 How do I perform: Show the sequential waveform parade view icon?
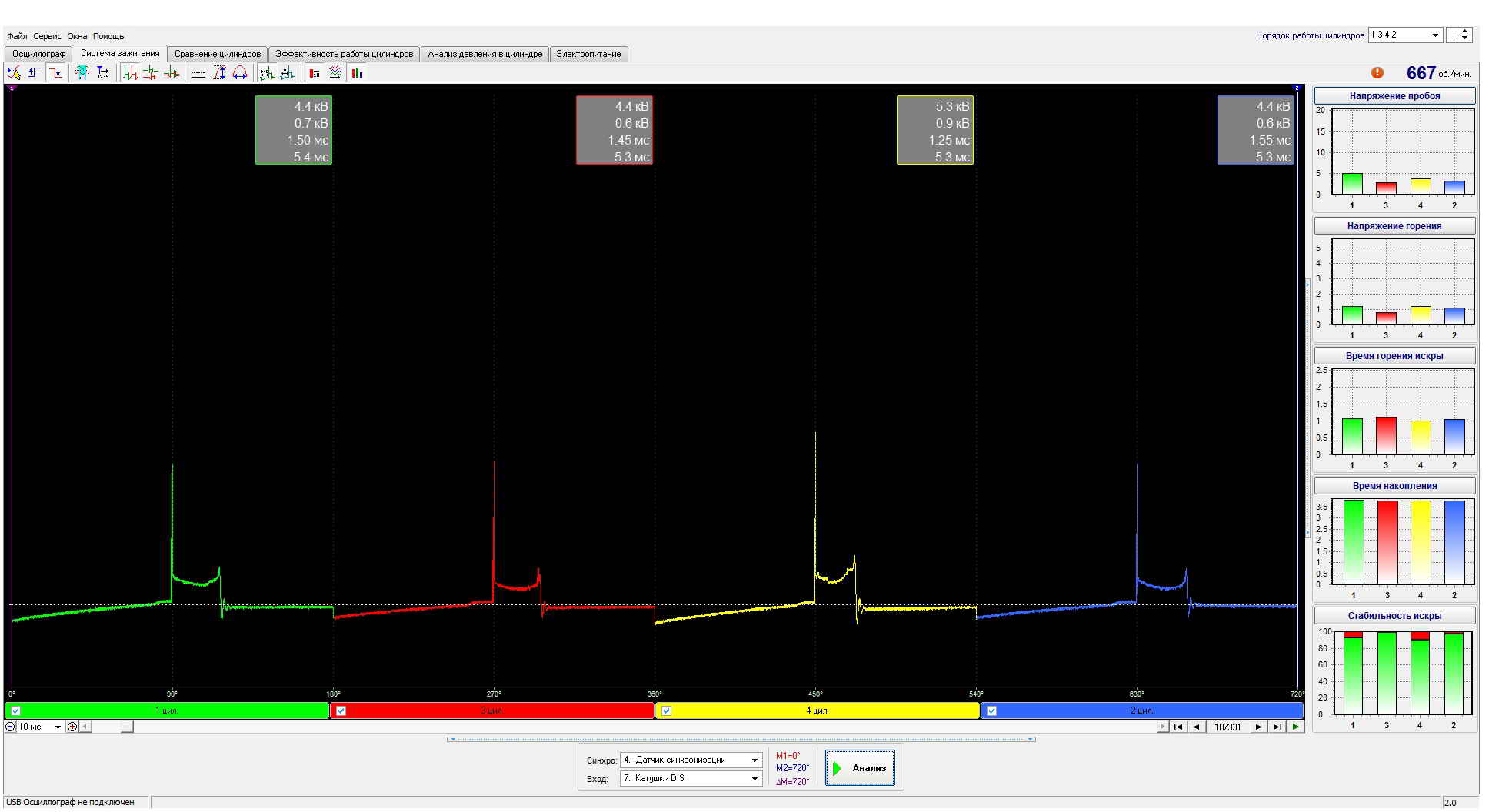tap(130, 73)
